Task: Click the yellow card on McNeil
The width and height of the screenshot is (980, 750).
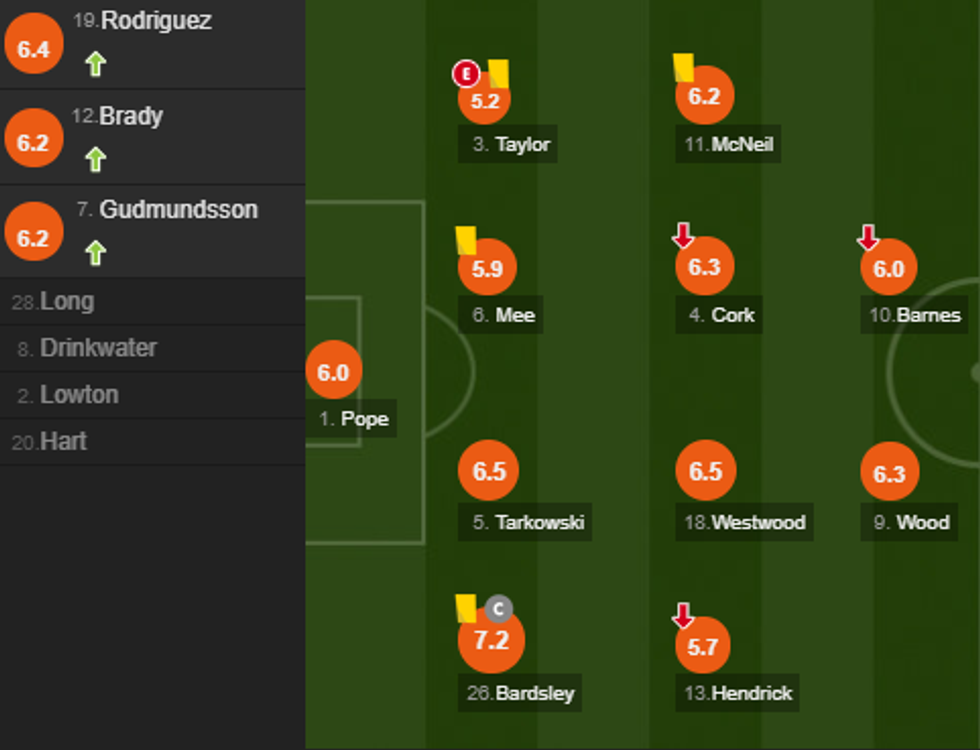Action: click(684, 67)
